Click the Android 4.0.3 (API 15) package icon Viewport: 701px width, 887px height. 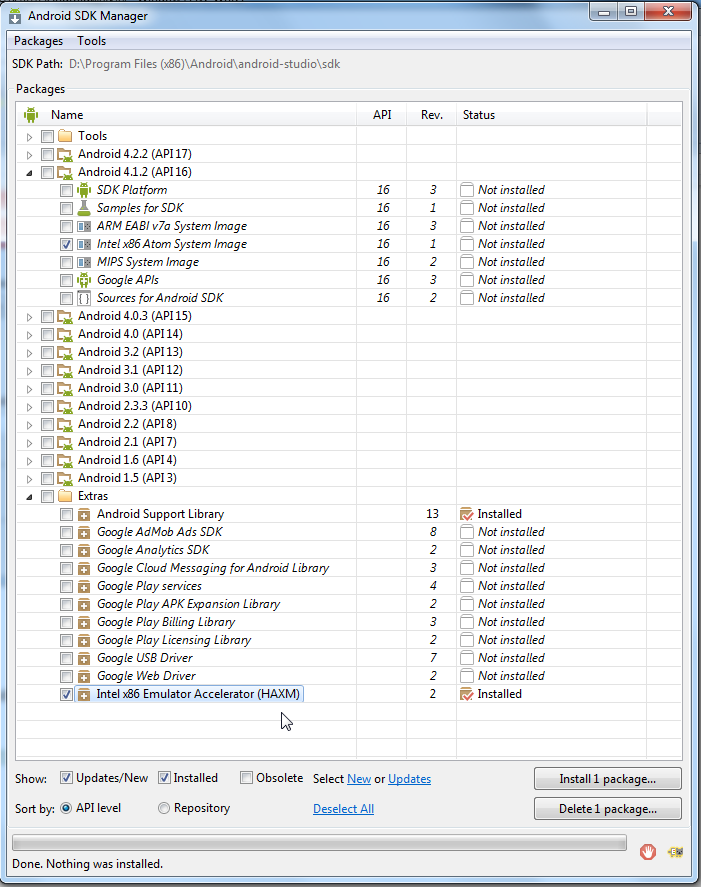65,316
